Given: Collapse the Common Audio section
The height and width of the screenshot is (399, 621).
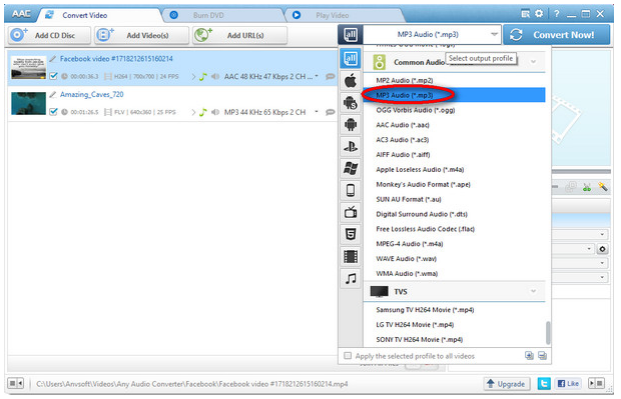Looking at the screenshot, I should pos(533,62).
